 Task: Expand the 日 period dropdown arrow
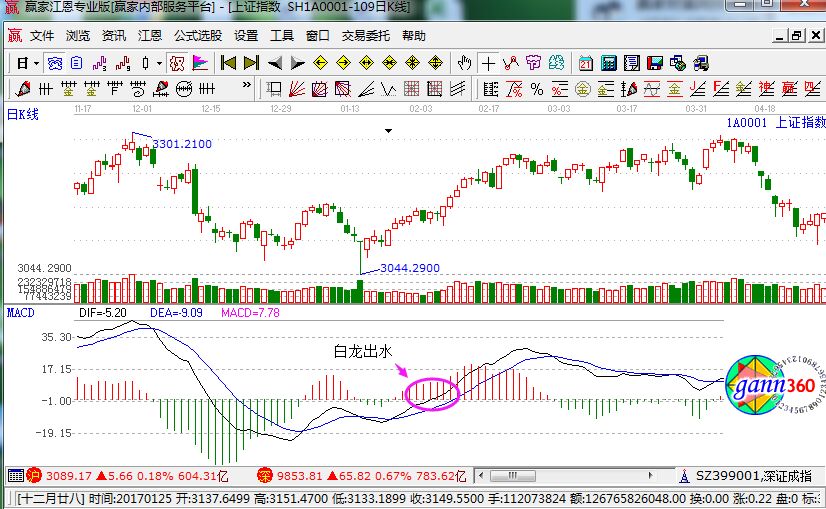pos(36,63)
